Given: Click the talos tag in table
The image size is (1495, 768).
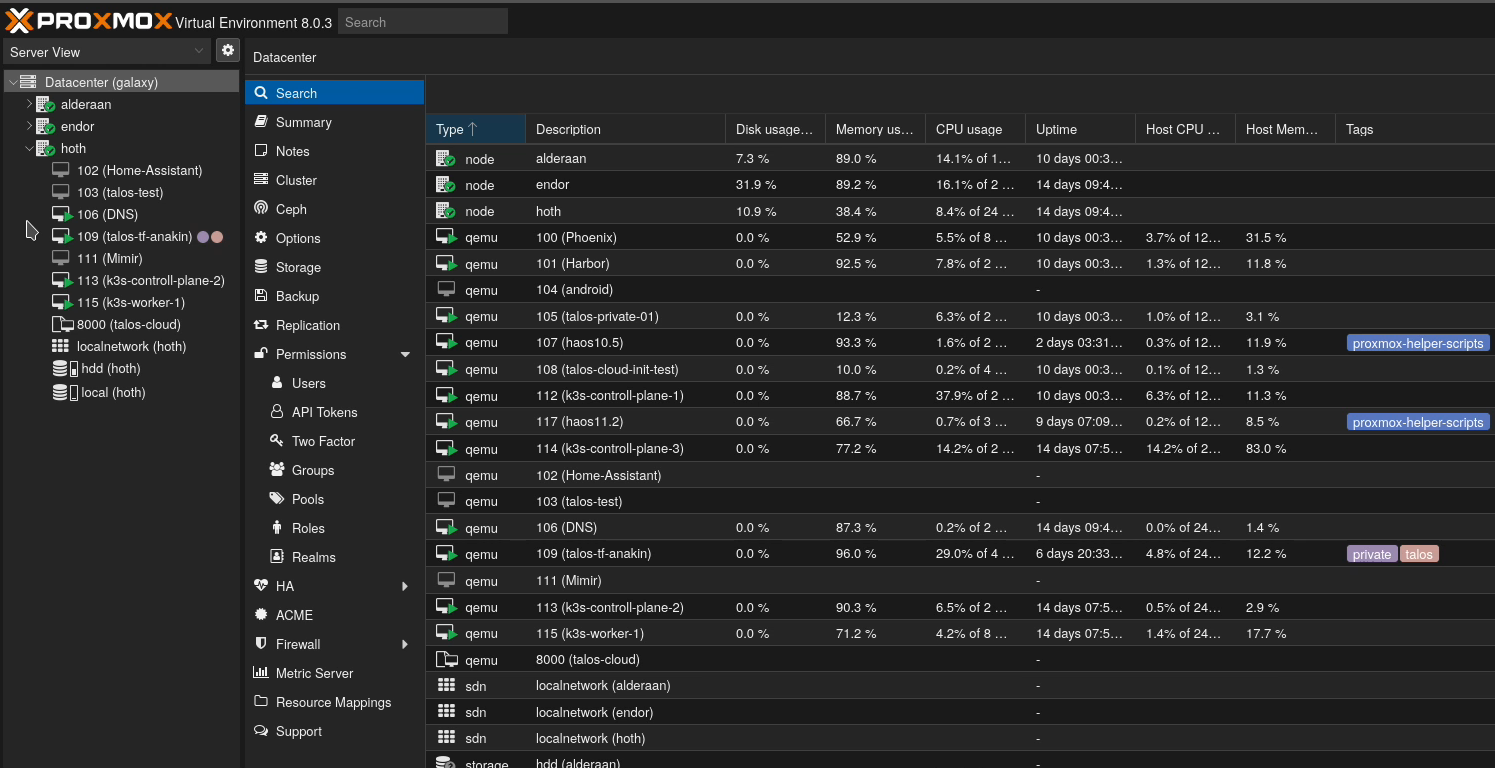Looking at the screenshot, I should point(1419,554).
